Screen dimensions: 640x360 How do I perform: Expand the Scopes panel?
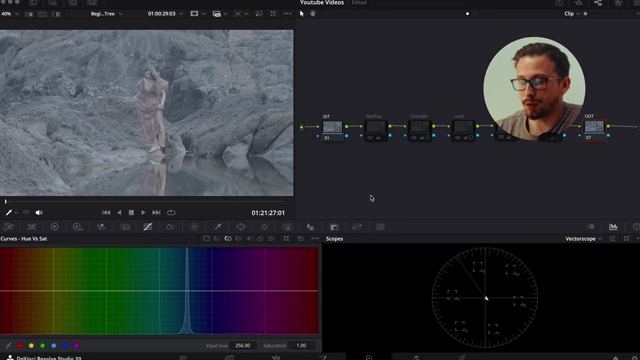click(x=627, y=239)
